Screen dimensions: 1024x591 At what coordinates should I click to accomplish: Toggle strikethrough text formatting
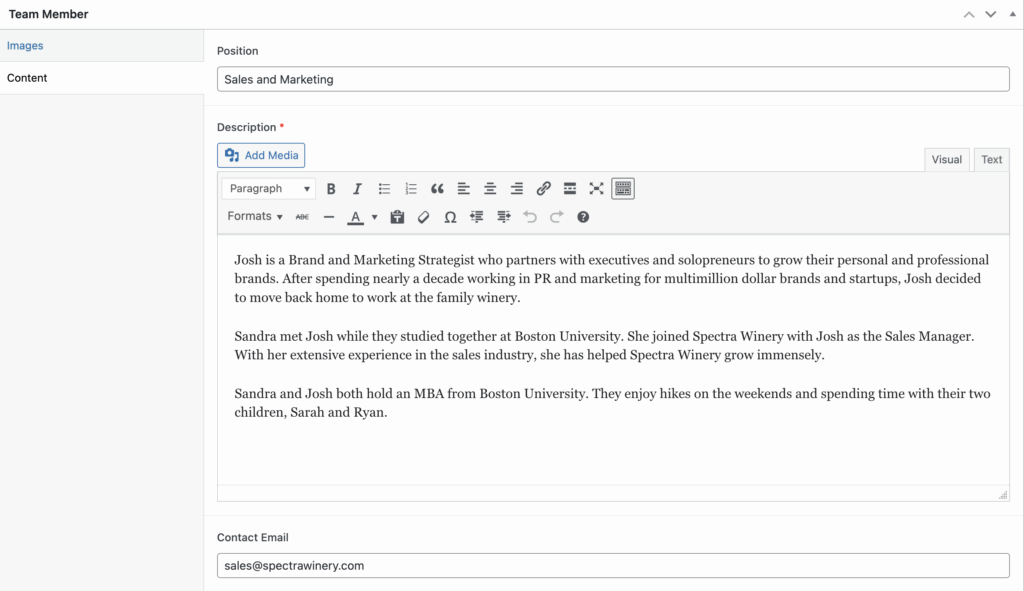pos(302,217)
